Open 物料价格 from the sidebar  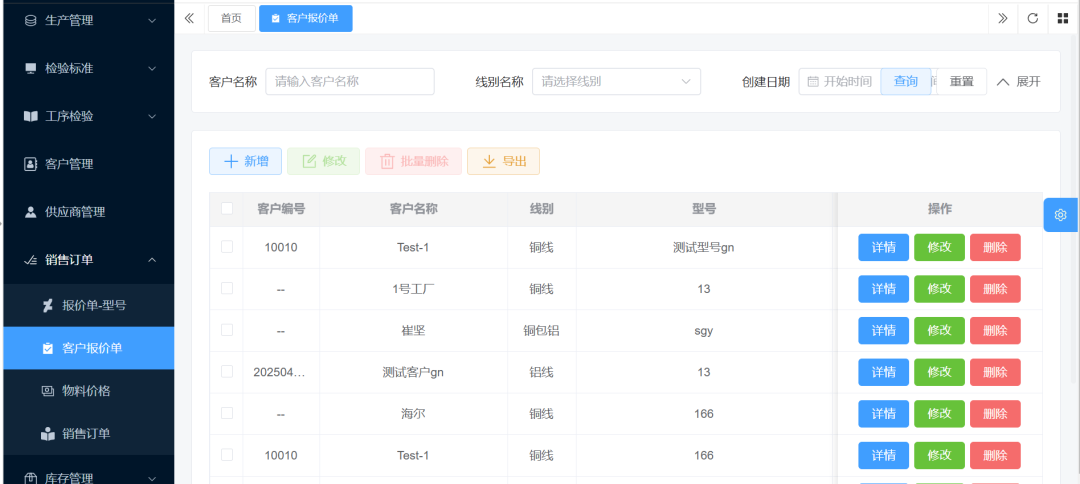point(86,391)
